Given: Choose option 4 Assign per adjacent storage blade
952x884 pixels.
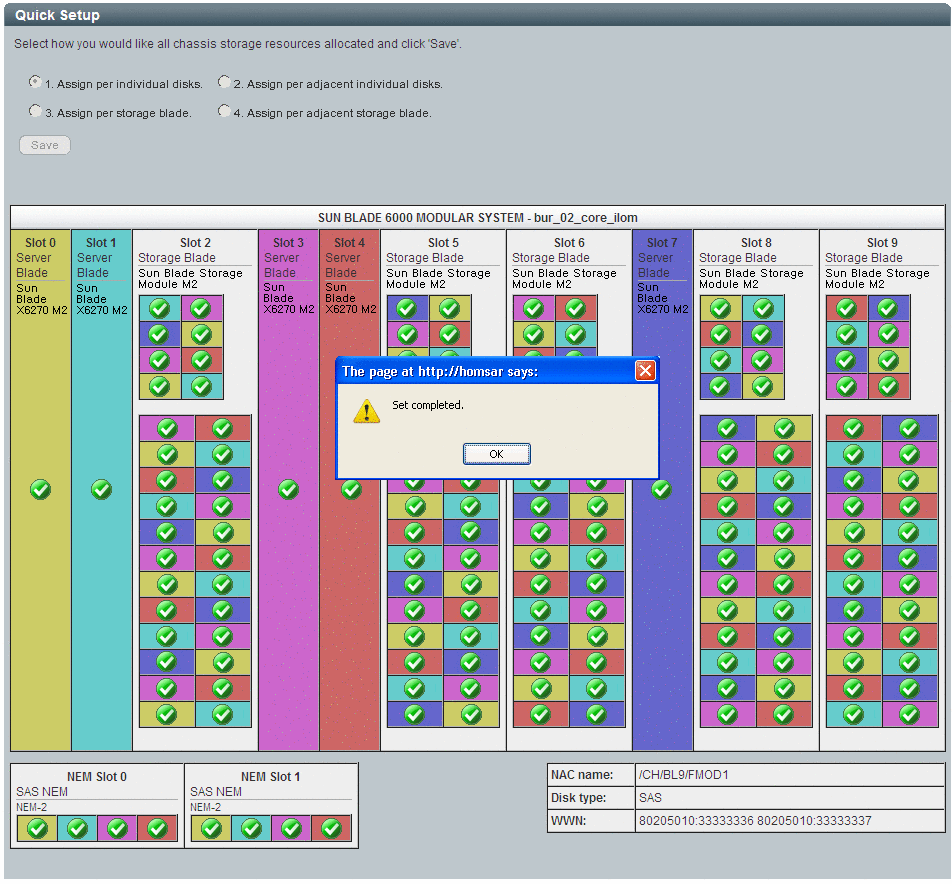Looking at the screenshot, I should tap(224, 111).
